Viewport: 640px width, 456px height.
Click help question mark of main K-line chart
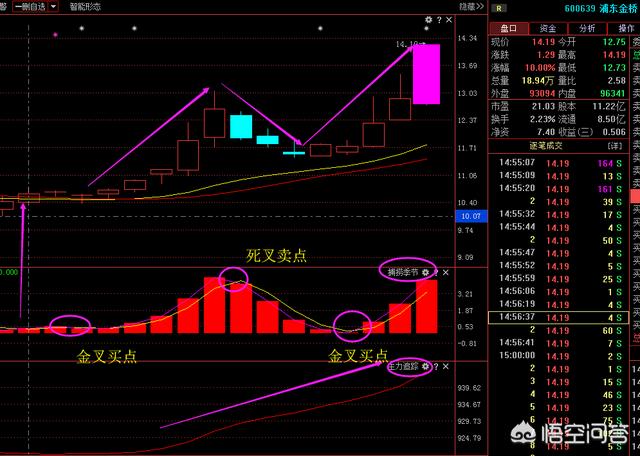coord(439,20)
